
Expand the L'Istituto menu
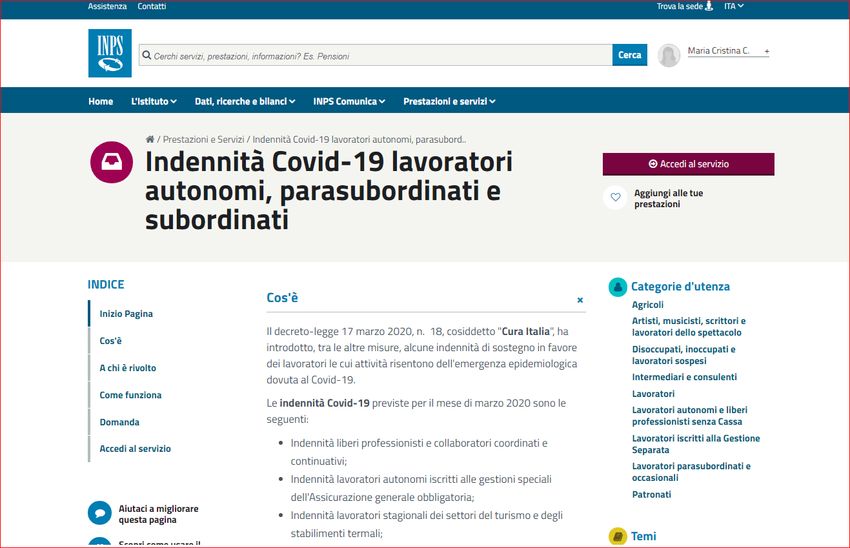pyautogui.click(x=153, y=101)
